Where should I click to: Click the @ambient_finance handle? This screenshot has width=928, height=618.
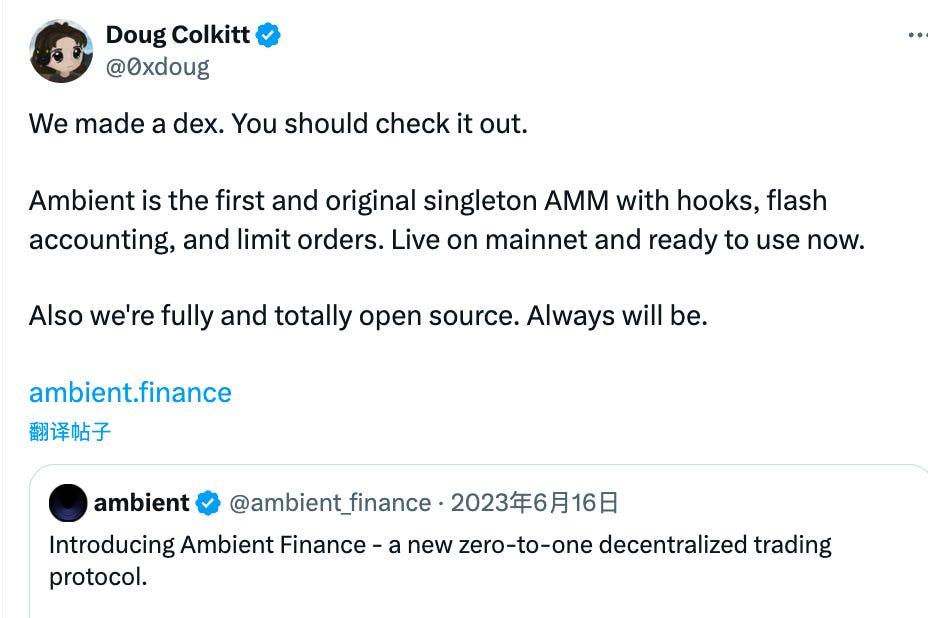pos(330,502)
